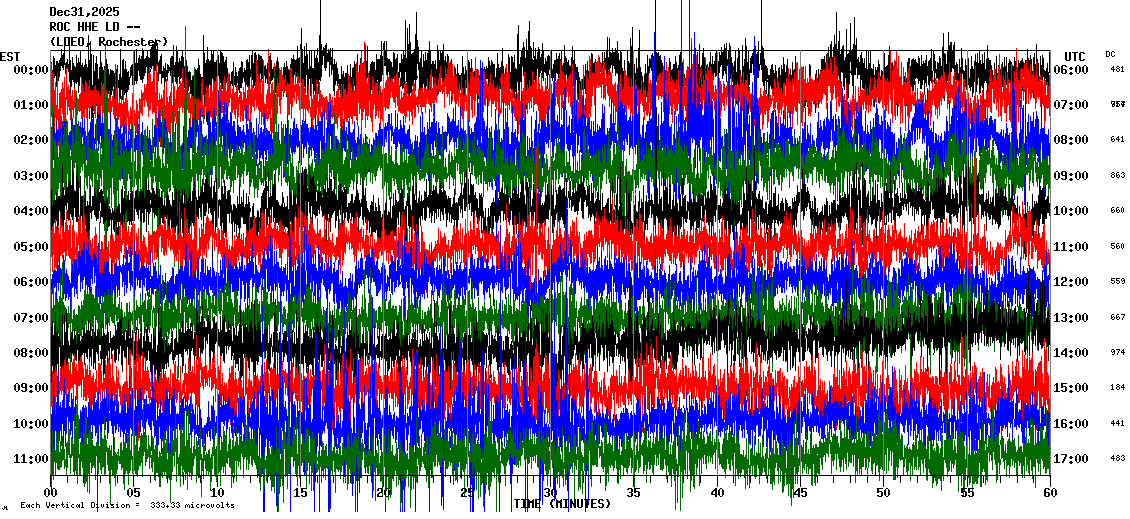Click the Dec31,2025 date heading

tap(84, 12)
